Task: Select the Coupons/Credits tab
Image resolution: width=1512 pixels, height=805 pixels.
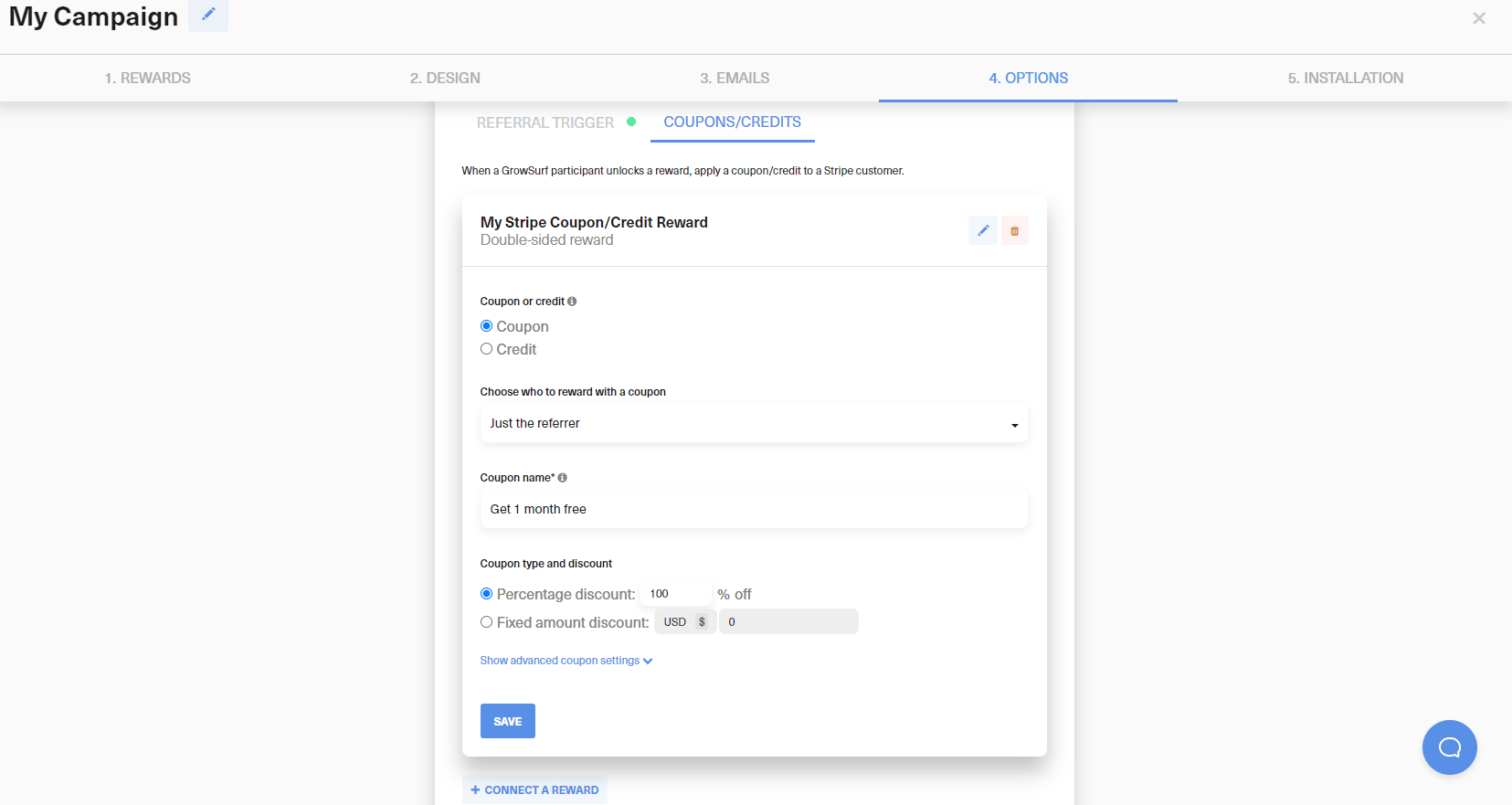Action: coord(733,122)
